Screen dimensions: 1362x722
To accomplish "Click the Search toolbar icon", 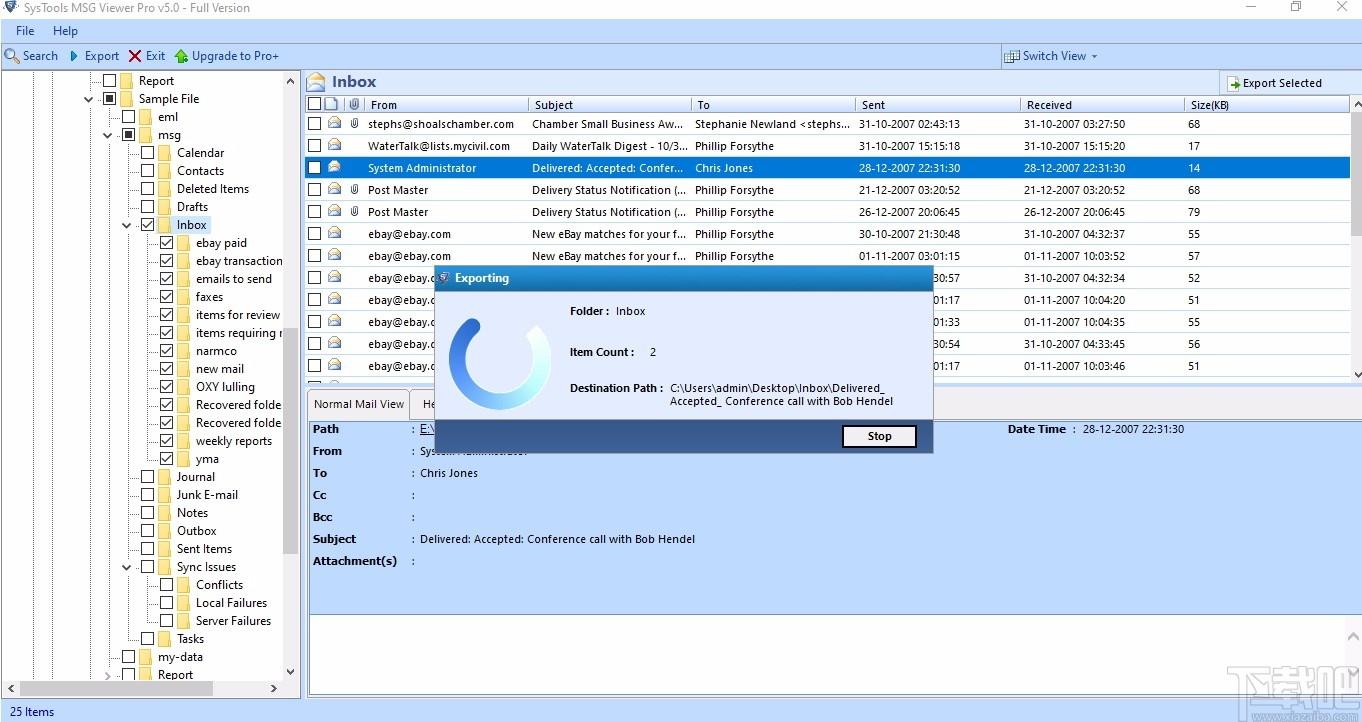I will [x=12, y=56].
